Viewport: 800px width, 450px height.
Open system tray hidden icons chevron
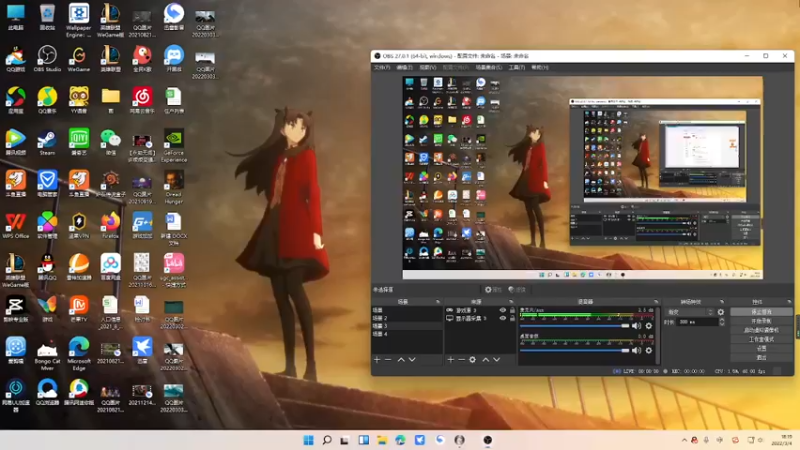click(x=683, y=440)
